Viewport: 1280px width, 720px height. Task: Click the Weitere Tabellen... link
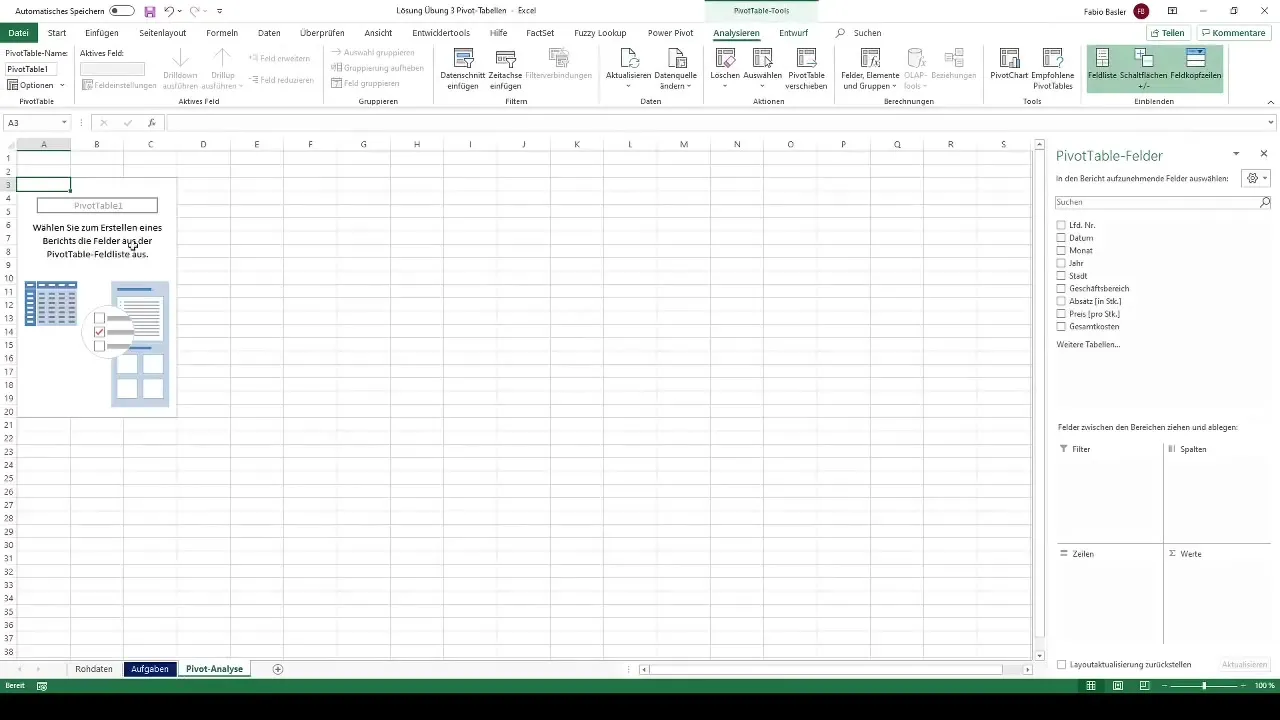[x=1088, y=344]
